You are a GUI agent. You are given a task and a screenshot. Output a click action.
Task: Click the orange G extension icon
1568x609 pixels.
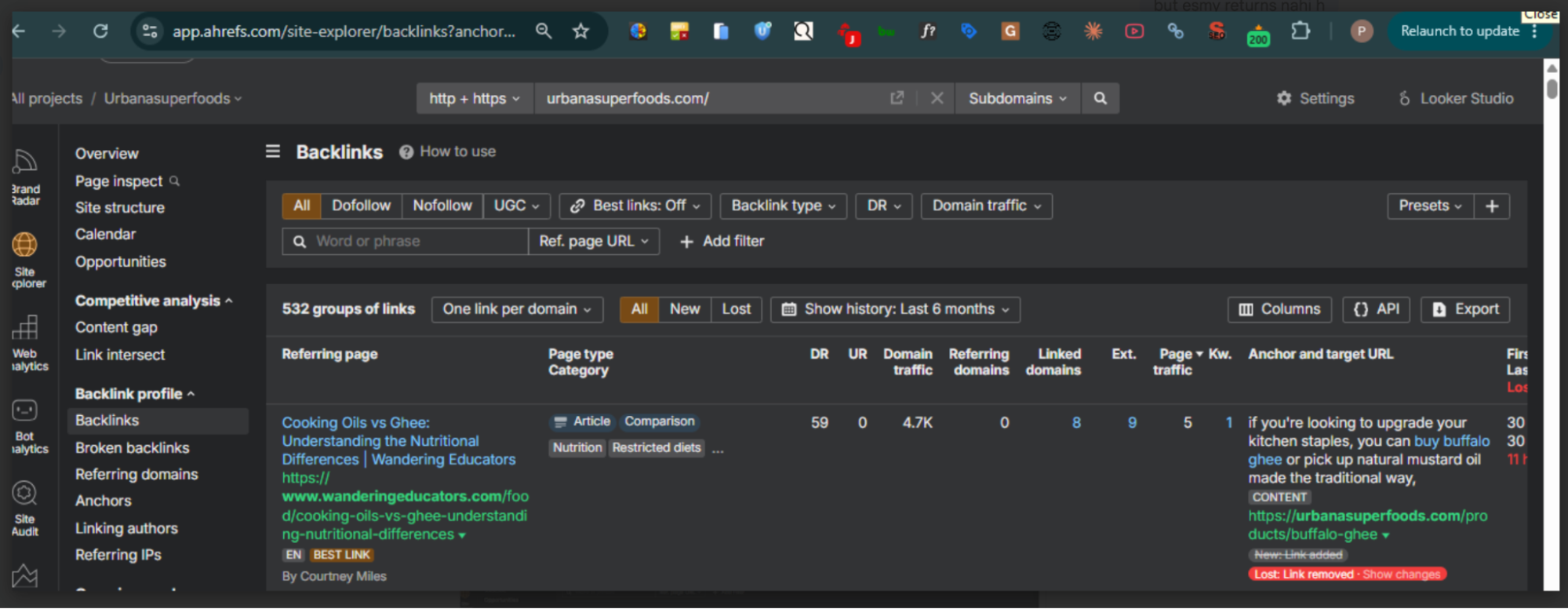[1010, 31]
